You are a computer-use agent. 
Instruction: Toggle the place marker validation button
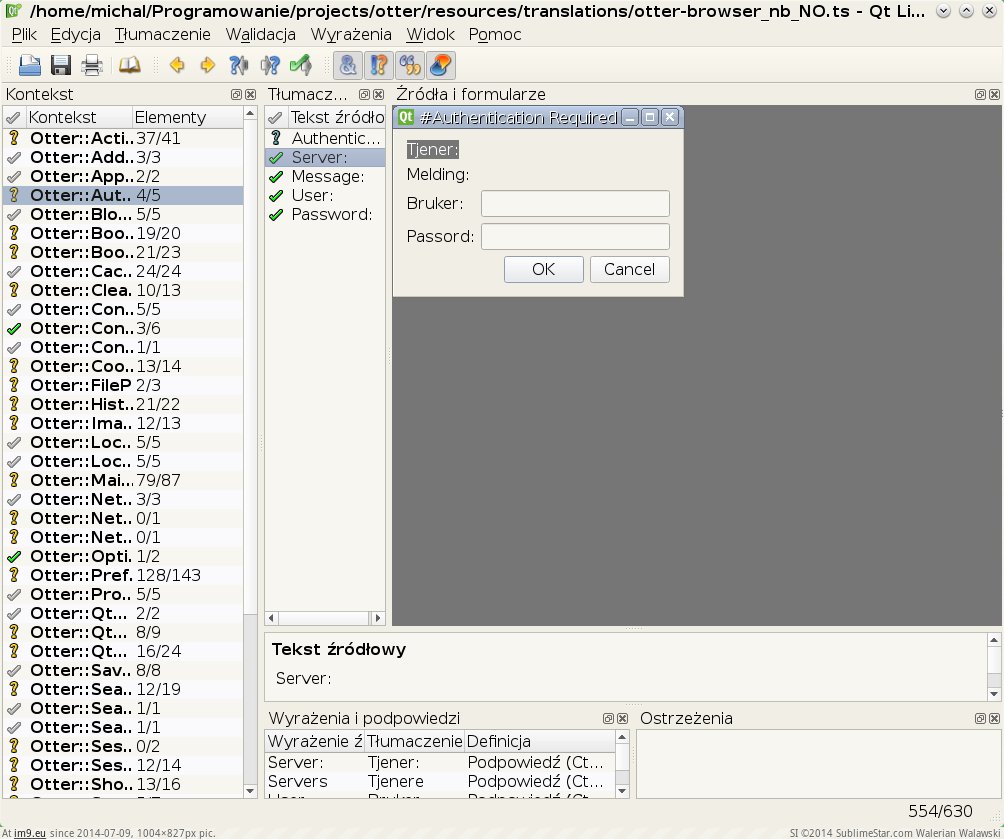[x=441, y=66]
